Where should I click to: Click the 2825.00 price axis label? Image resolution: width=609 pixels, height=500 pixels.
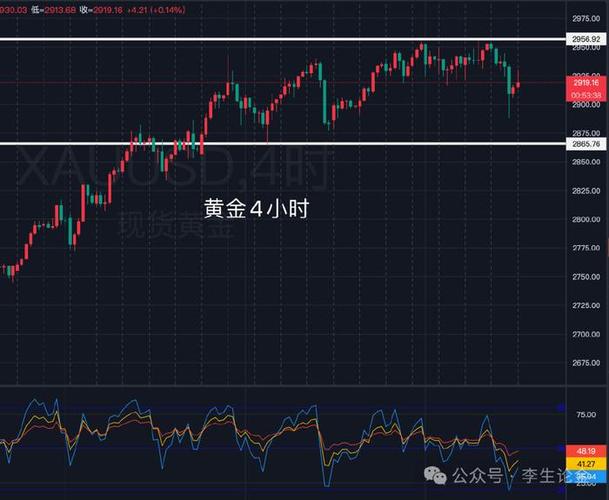point(586,191)
